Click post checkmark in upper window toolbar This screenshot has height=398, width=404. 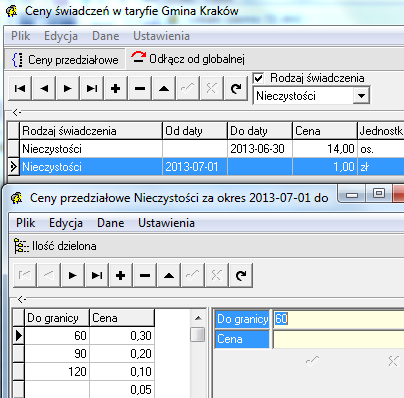[x=188, y=88]
